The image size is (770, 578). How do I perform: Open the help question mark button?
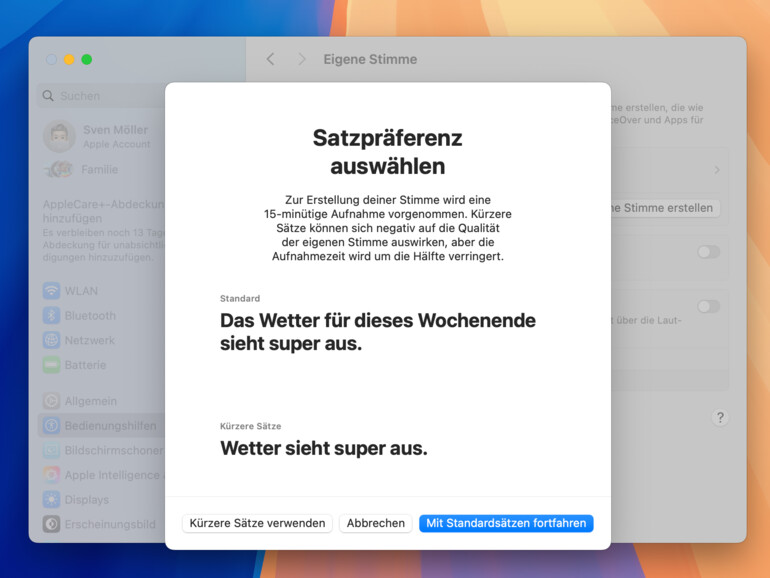click(720, 417)
